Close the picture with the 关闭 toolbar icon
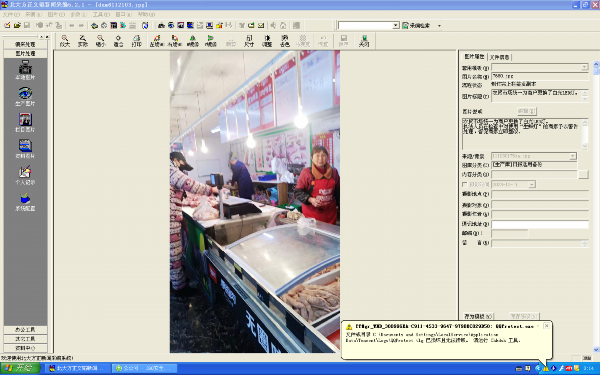Screen dimensions: 600x375 [x=364, y=41]
